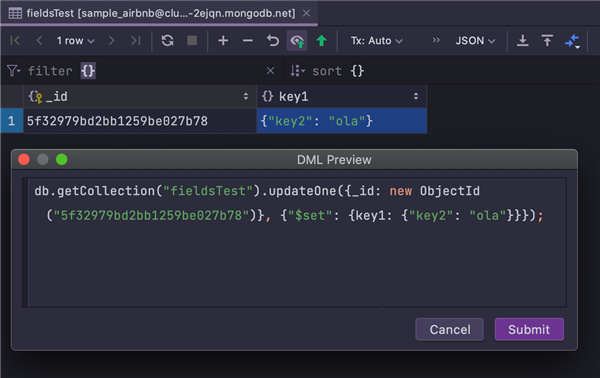Clear the filter with the x icon
This screenshot has height=378, width=600.
point(270,71)
